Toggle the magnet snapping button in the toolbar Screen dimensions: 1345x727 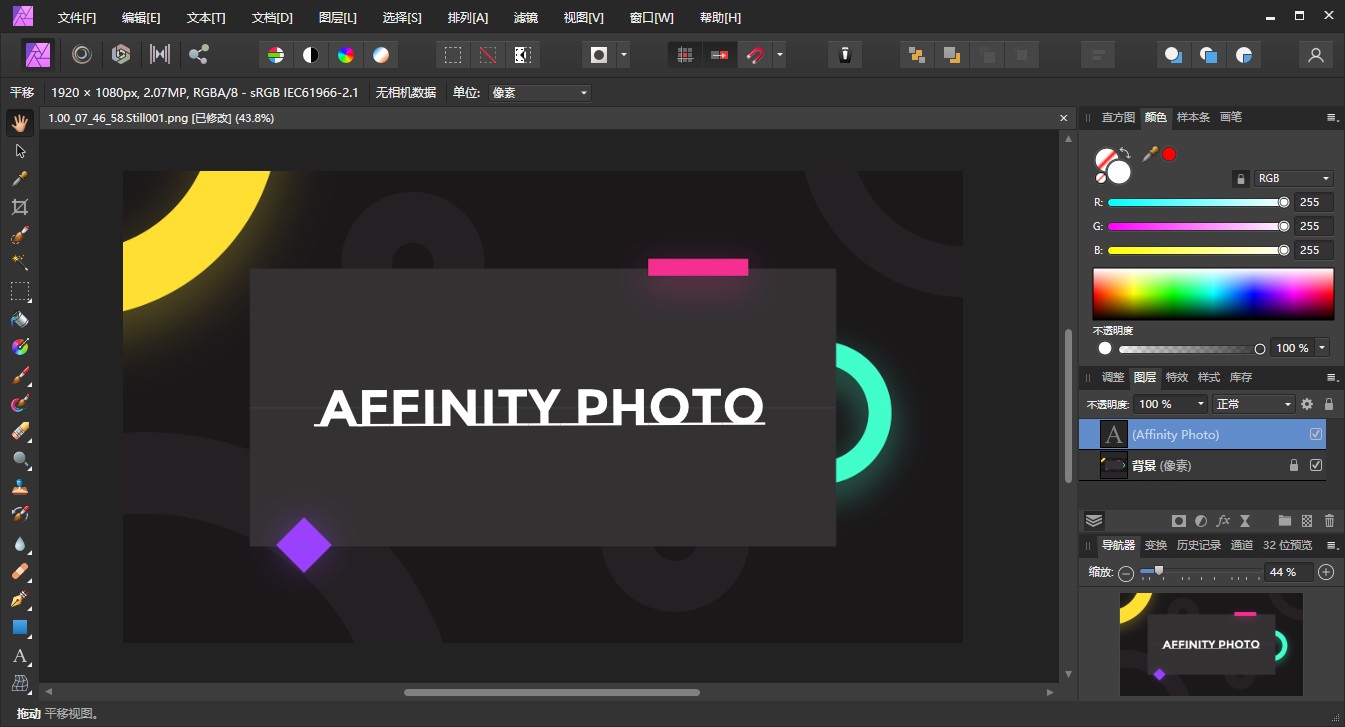tap(755, 55)
